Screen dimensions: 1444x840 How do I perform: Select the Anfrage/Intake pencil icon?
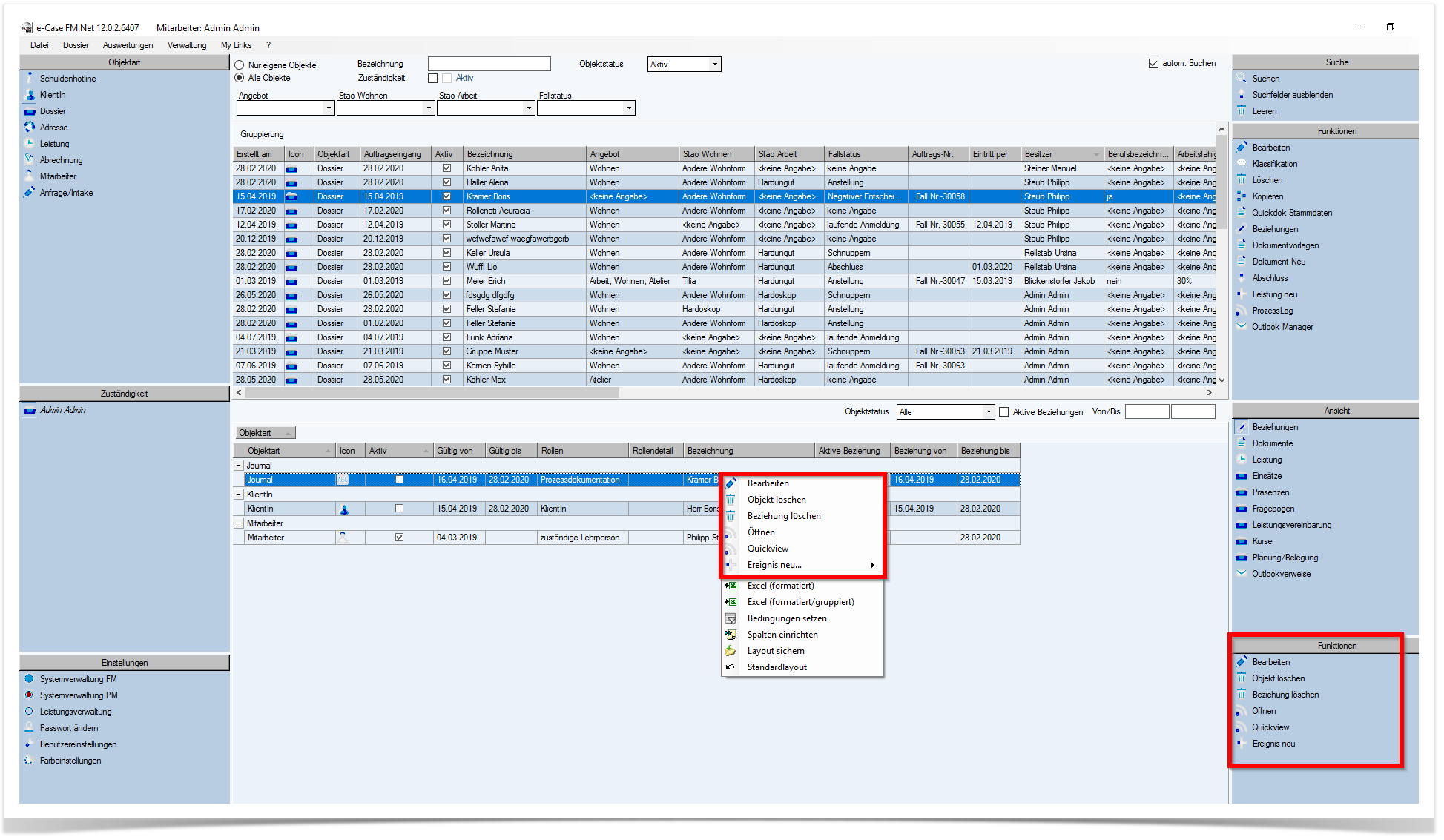coord(30,193)
